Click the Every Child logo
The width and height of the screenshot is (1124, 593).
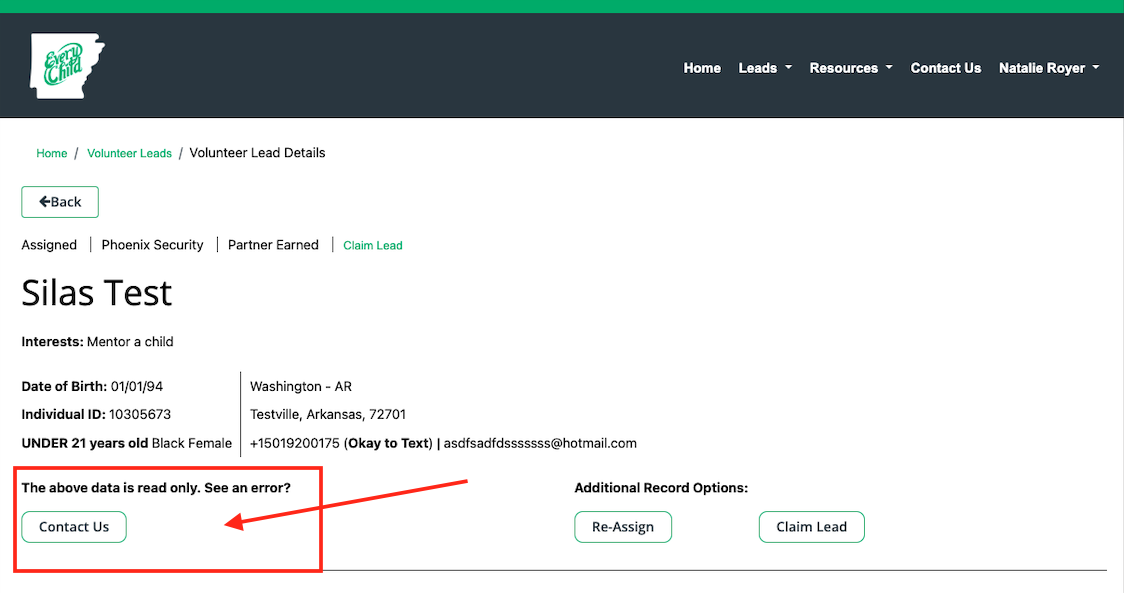[x=67, y=66]
